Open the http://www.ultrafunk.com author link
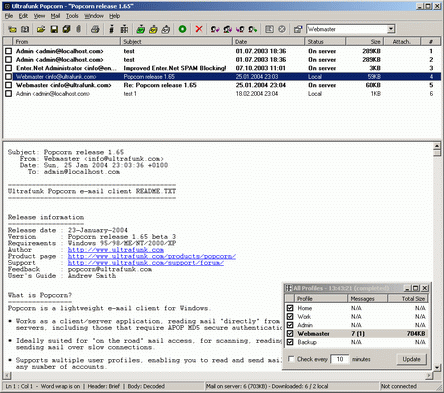 click(116, 250)
